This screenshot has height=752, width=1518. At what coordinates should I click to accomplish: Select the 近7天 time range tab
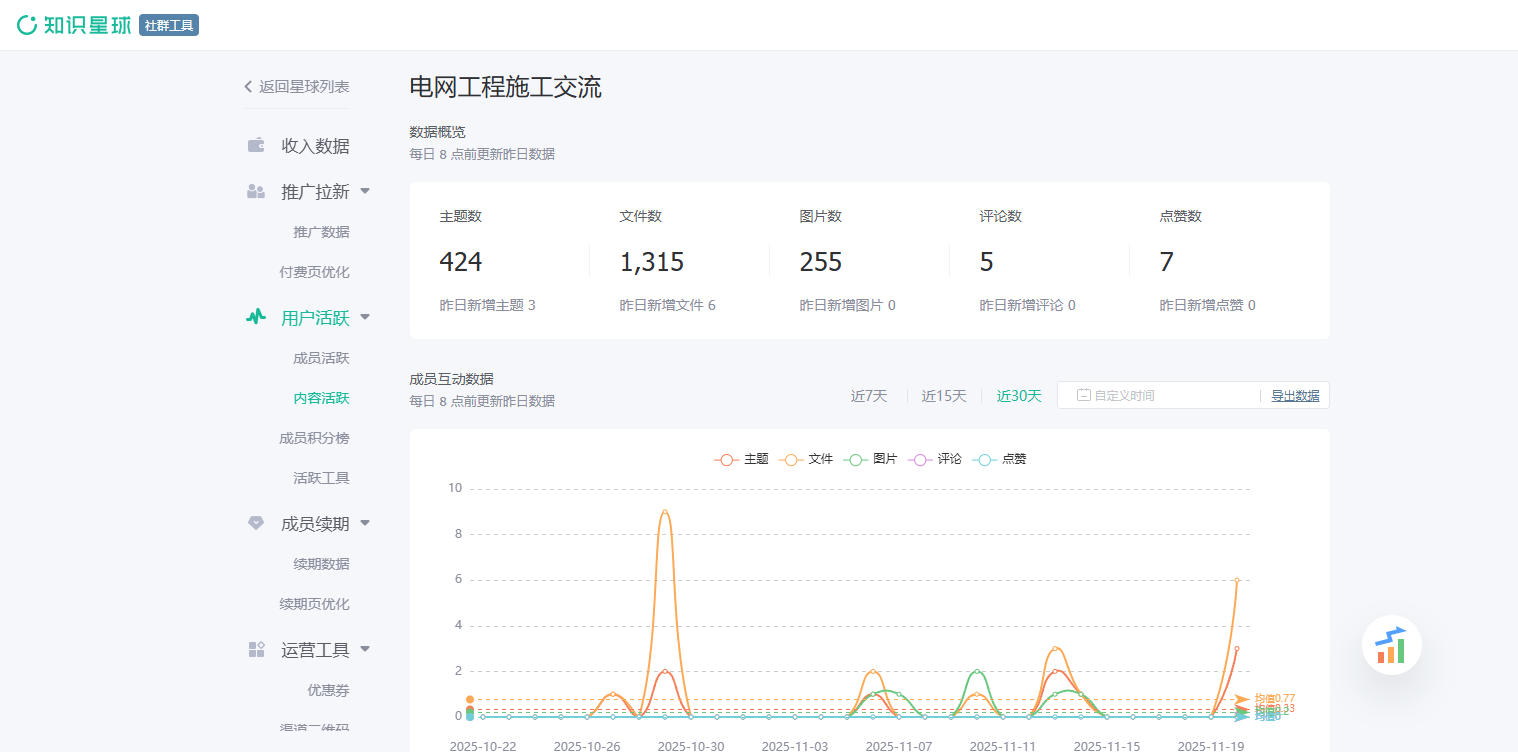coord(869,396)
